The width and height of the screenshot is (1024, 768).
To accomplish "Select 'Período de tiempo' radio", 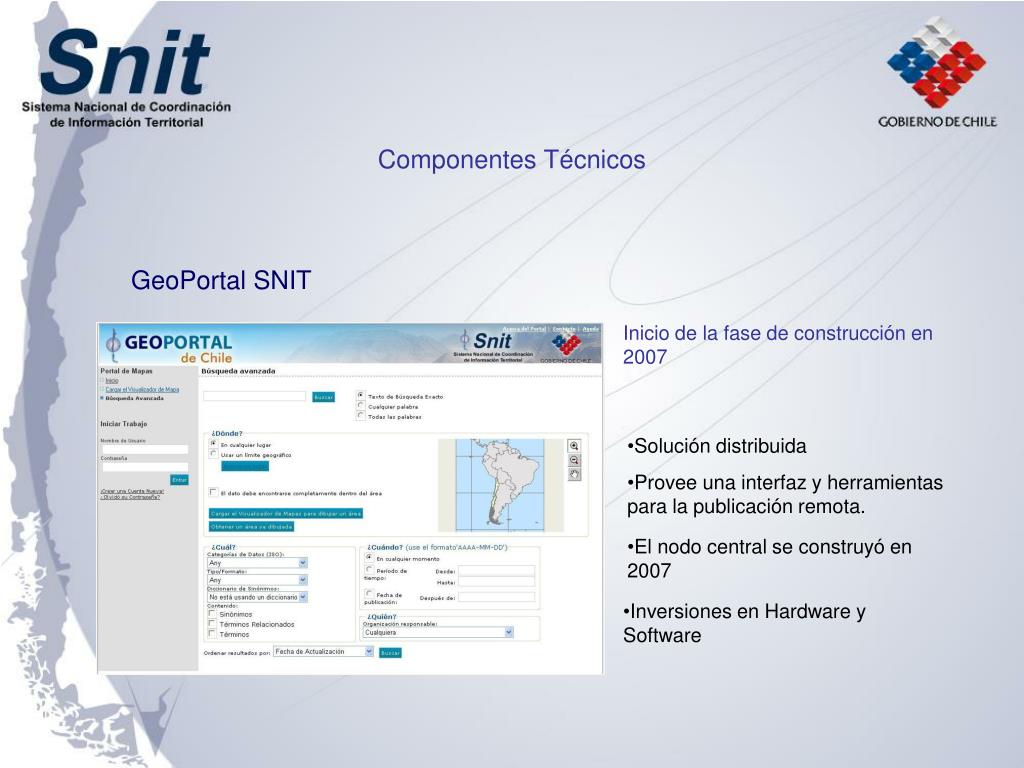I will click(369, 569).
